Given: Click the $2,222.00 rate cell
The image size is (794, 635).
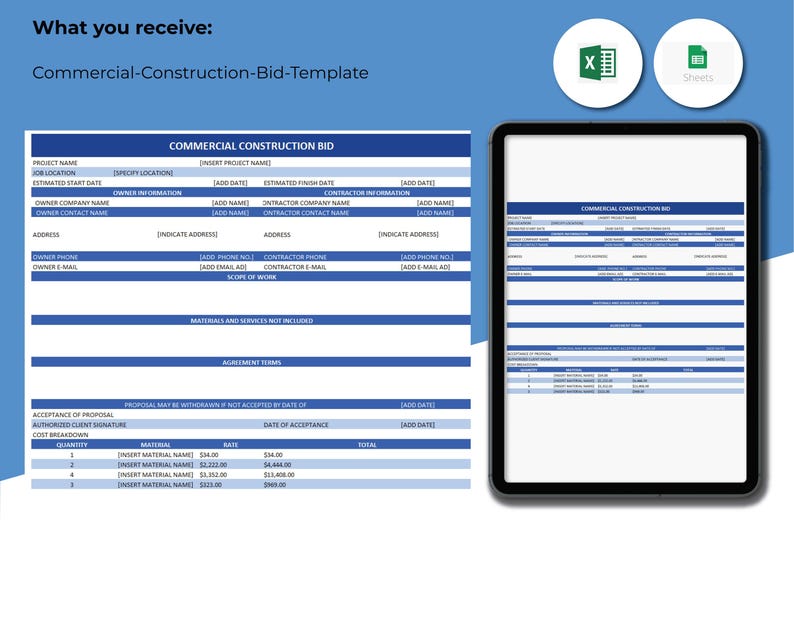Looking at the screenshot, I should pos(213,465).
